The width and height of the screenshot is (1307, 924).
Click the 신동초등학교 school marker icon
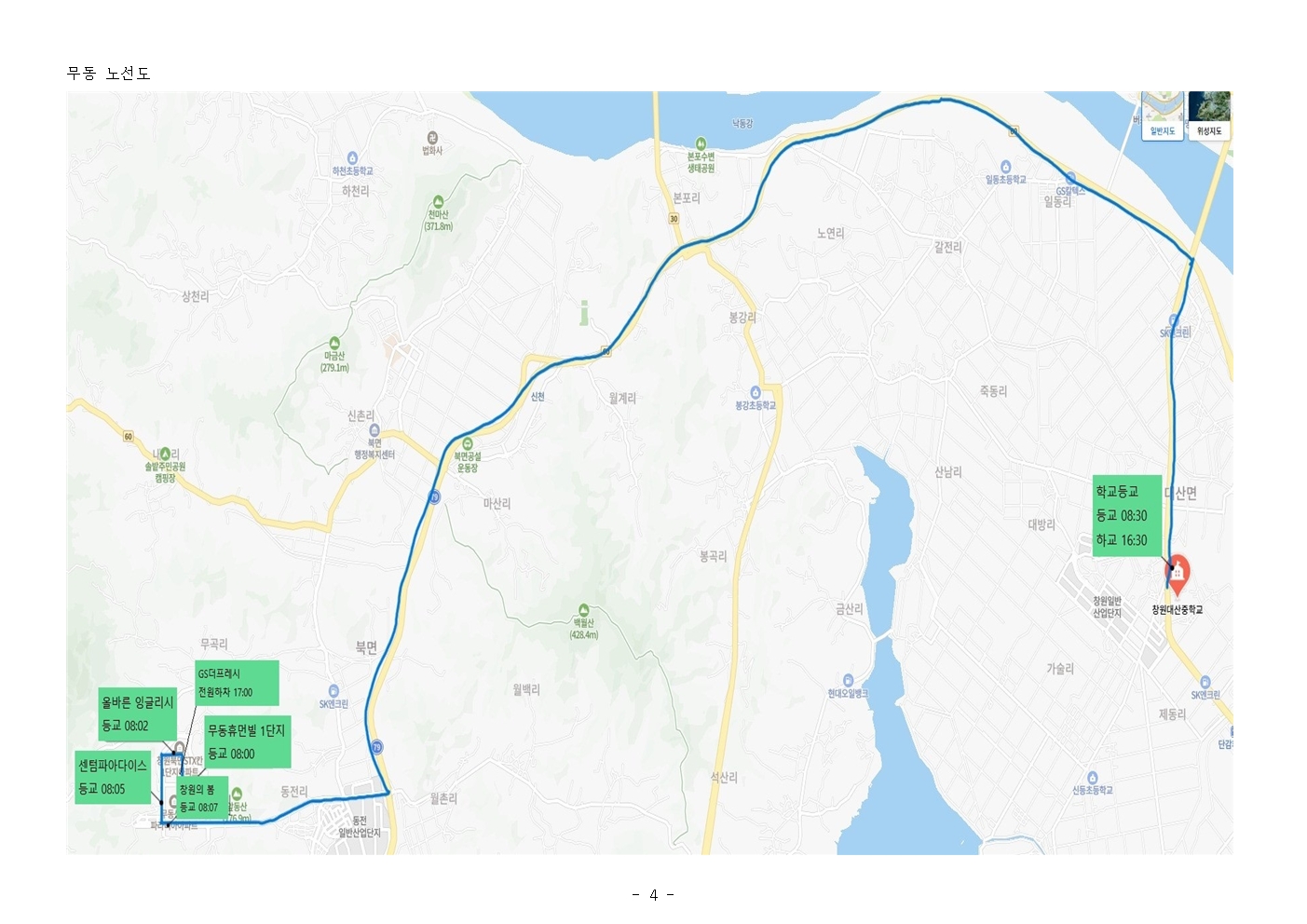pos(1092,778)
